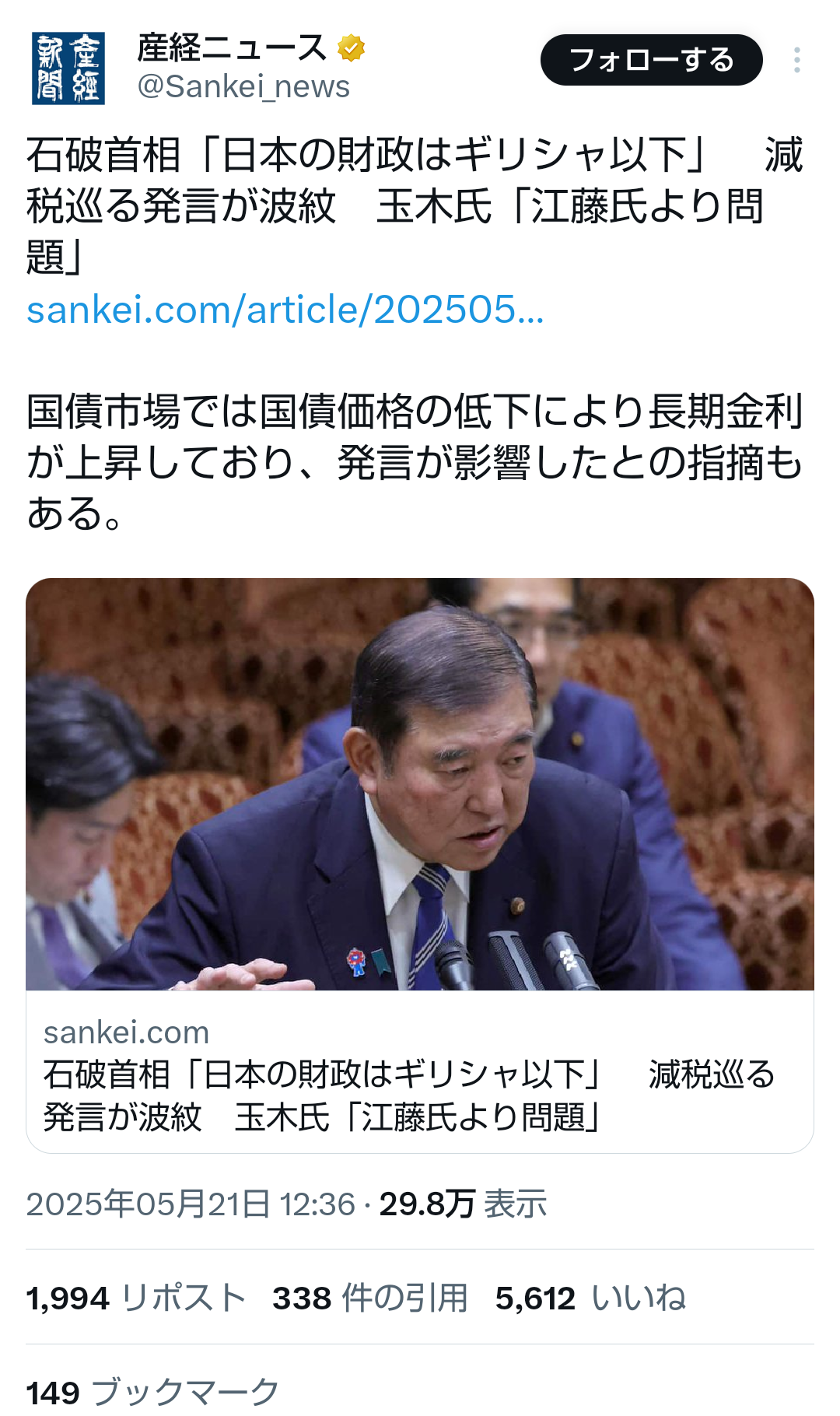Screen dimensions: 840x1416
Task: Show the 1,994 リポスト list
Action: [135, 1299]
